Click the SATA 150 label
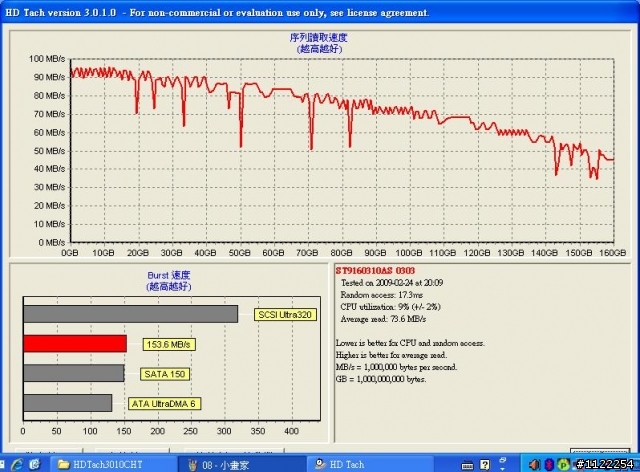The image size is (640, 472). [164, 374]
